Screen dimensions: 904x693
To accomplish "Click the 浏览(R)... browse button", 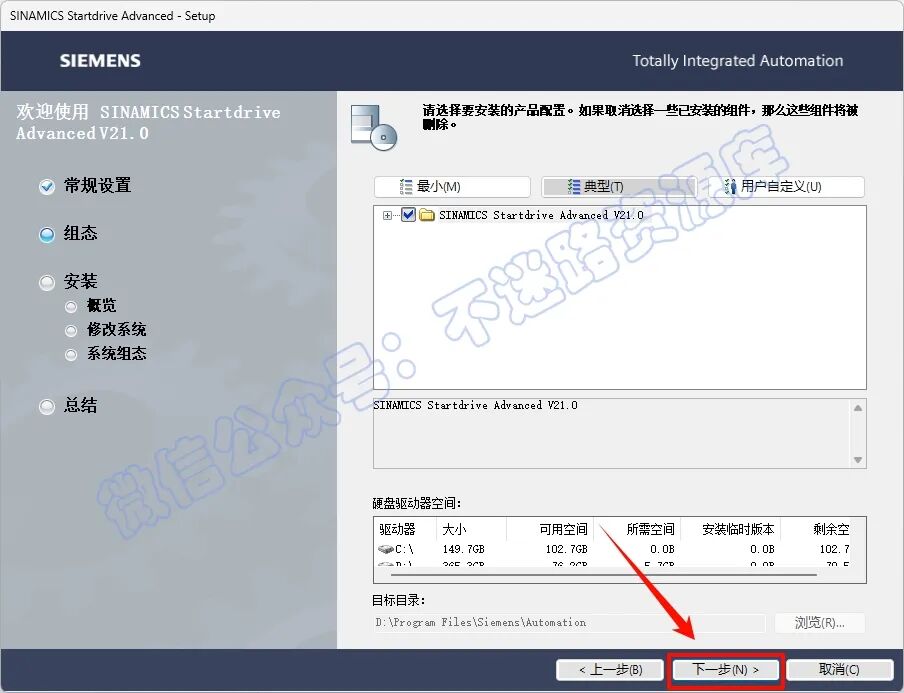I will point(819,623).
